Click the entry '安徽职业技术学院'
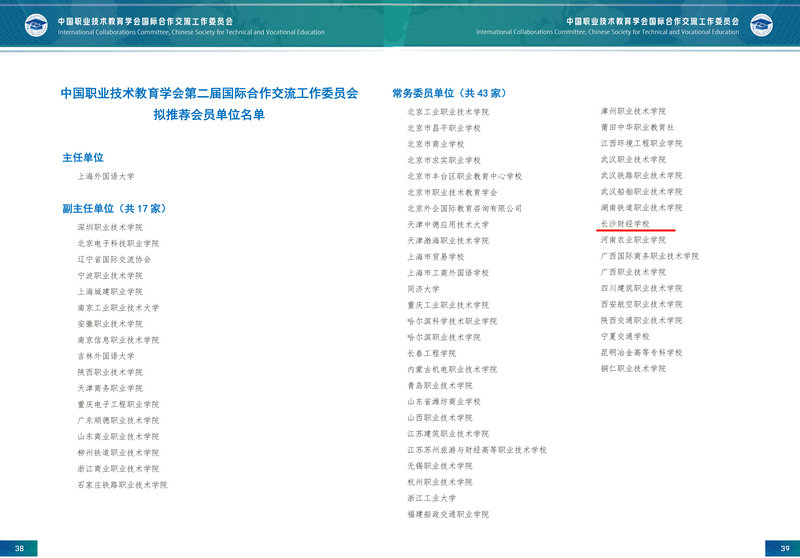The width and height of the screenshot is (800, 558). (110, 324)
